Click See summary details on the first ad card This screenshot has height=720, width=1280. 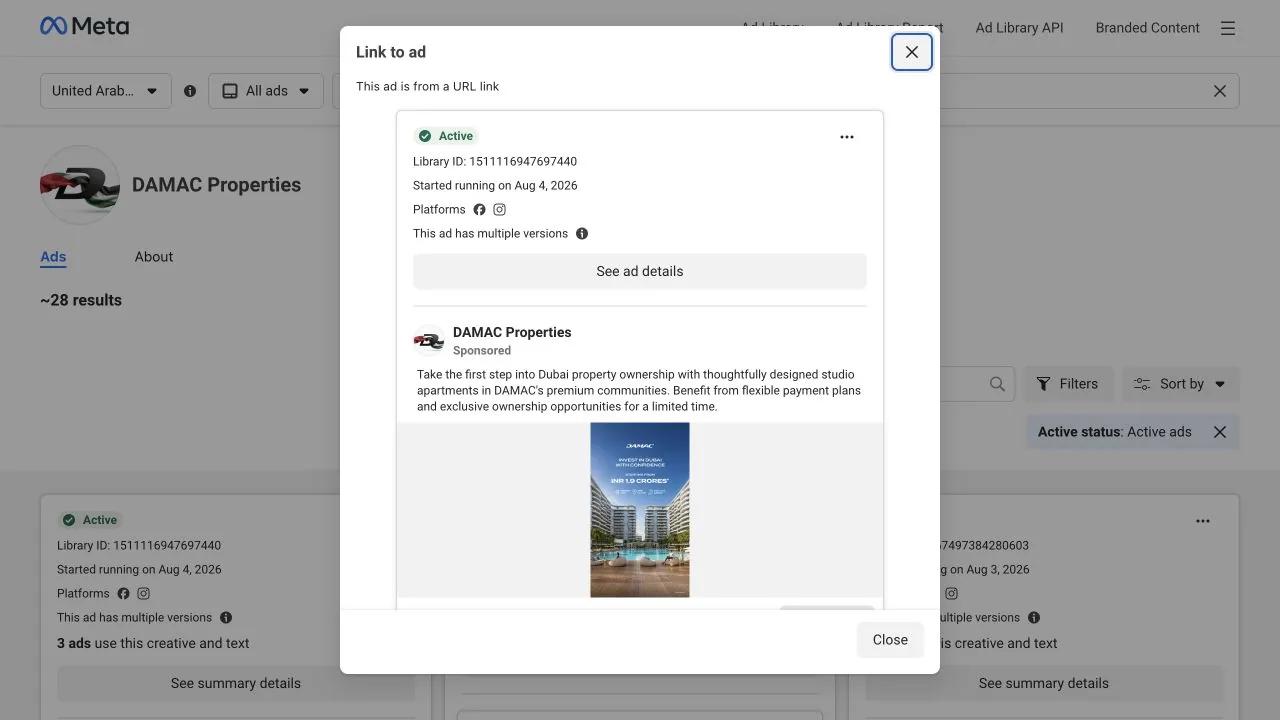(236, 684)
